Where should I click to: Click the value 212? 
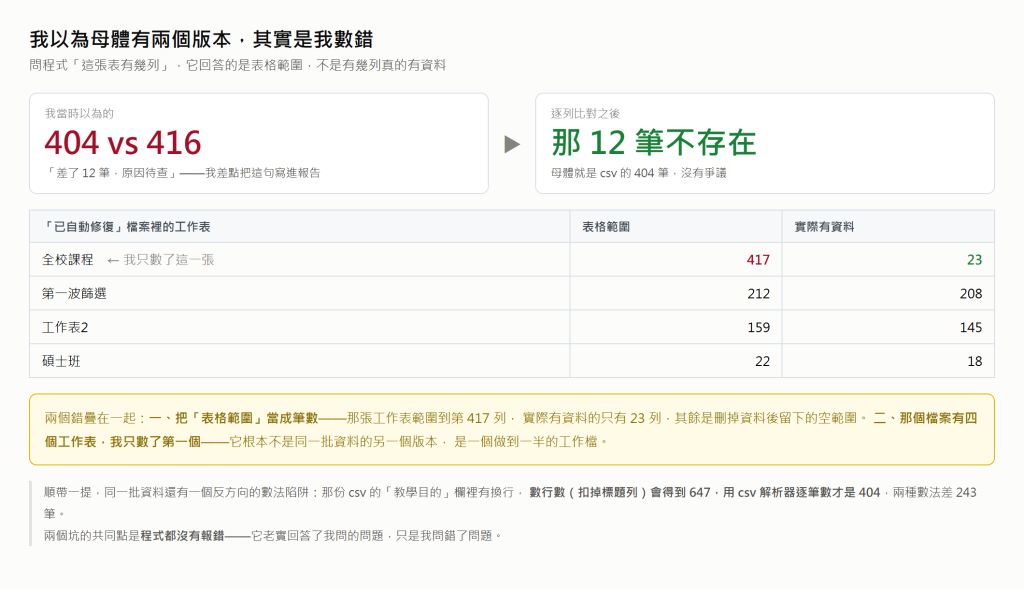[758, 294]
